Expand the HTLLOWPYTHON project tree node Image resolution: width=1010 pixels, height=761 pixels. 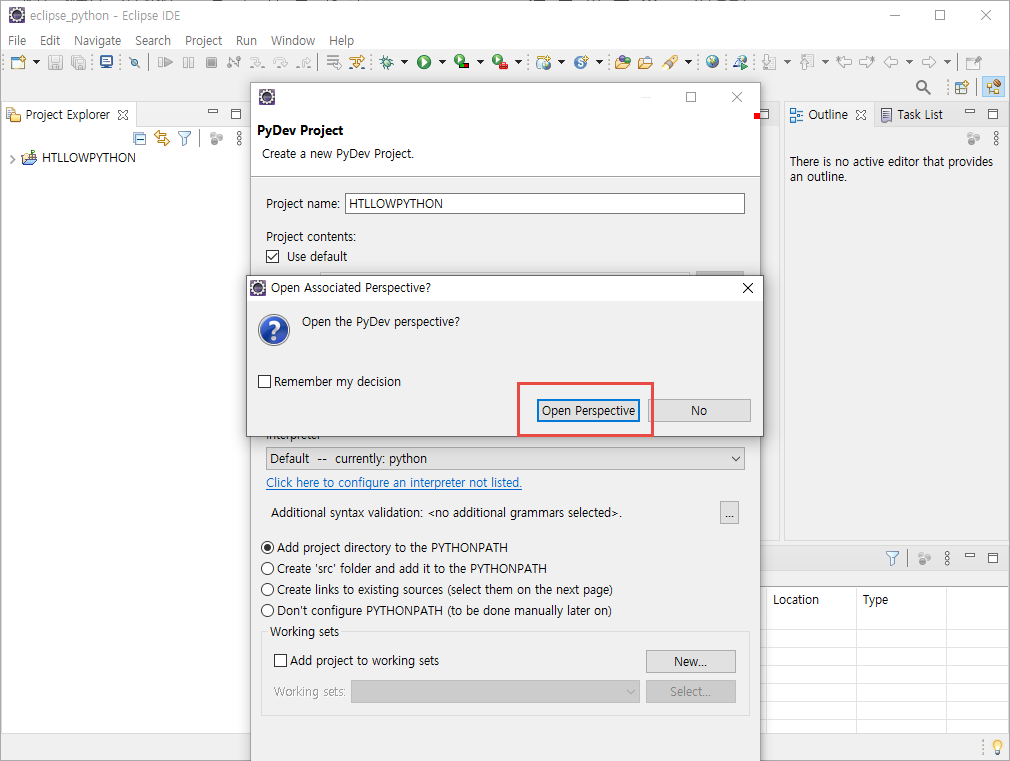coord(12,159)
